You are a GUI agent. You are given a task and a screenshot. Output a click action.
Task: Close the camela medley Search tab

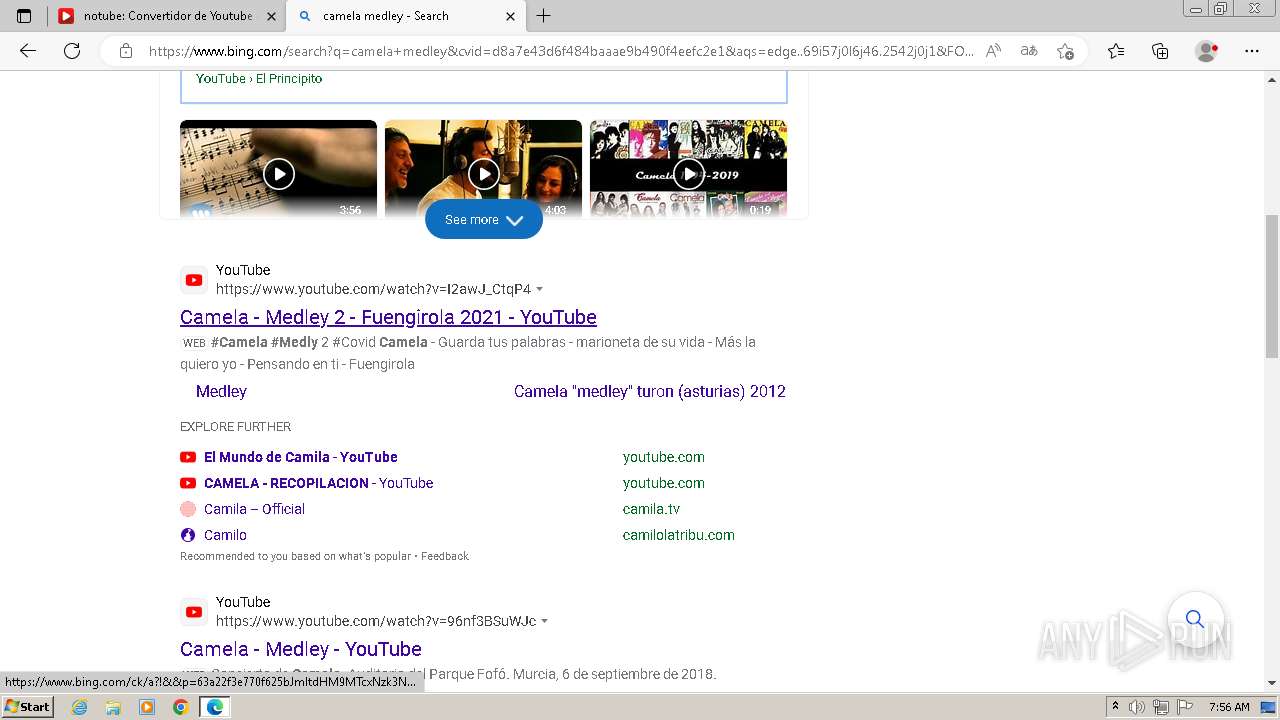coord(510,16)
